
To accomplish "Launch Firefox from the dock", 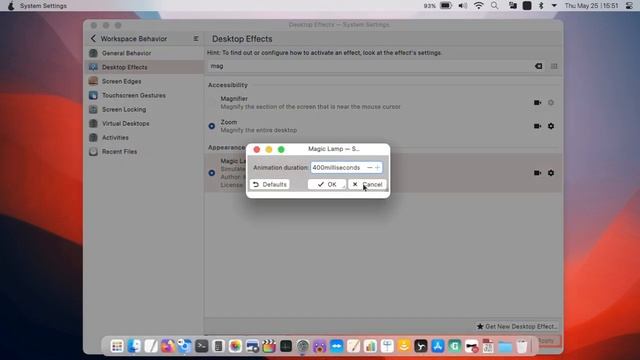I will (167, 347).
